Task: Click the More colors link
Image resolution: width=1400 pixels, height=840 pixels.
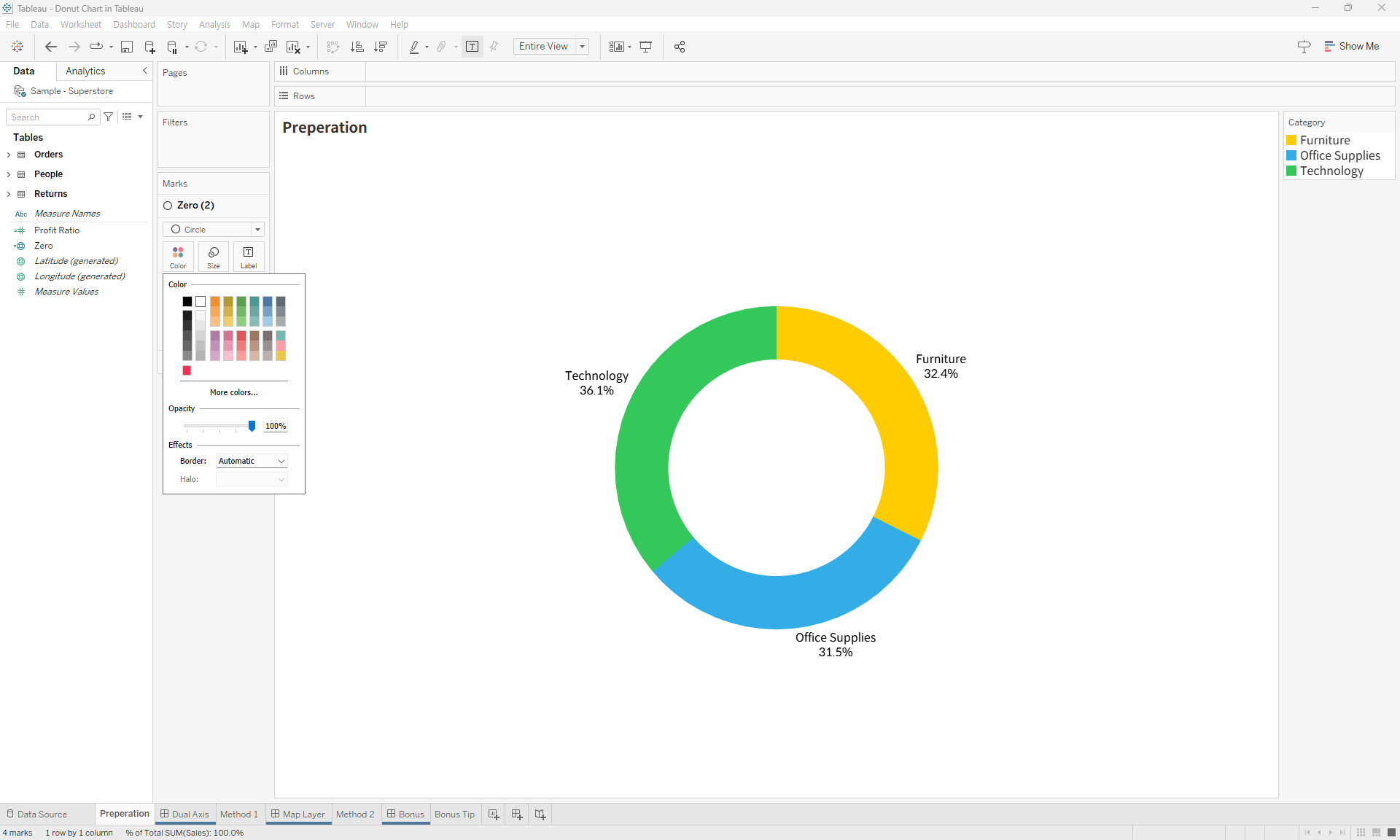Action: coord(233,392)
